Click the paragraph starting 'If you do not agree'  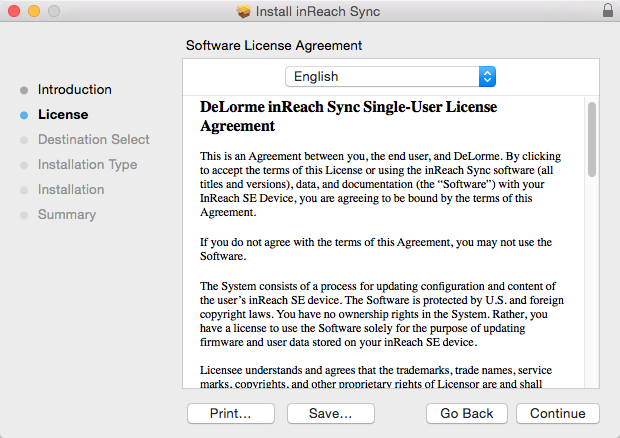point(376,249)
